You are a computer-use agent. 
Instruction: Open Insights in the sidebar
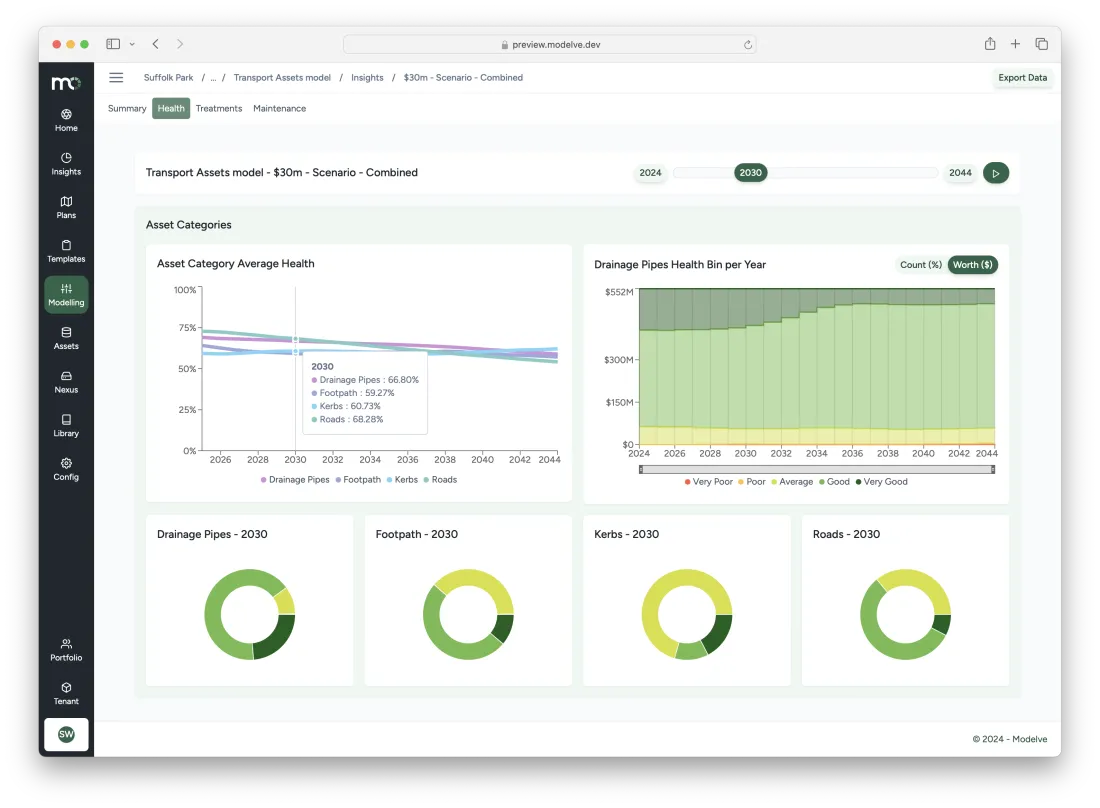pos(66,163)
